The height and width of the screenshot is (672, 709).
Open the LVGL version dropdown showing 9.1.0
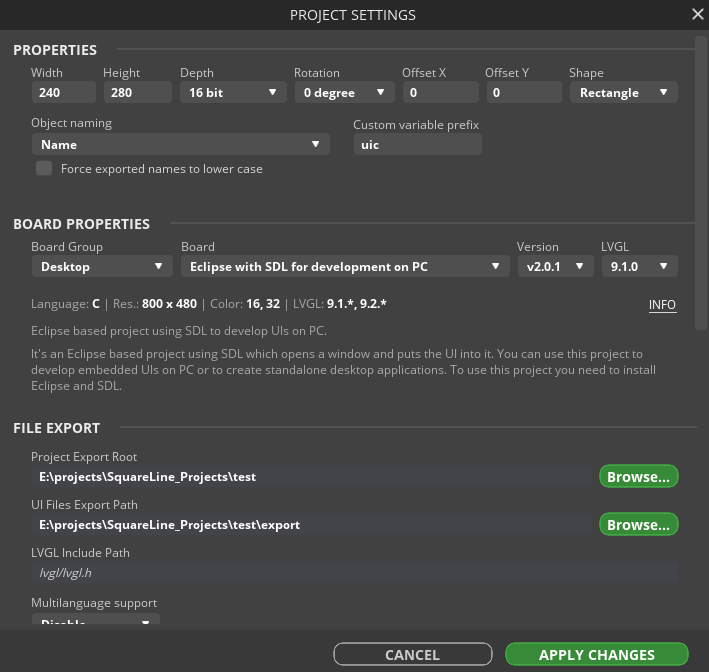[639, 267]
